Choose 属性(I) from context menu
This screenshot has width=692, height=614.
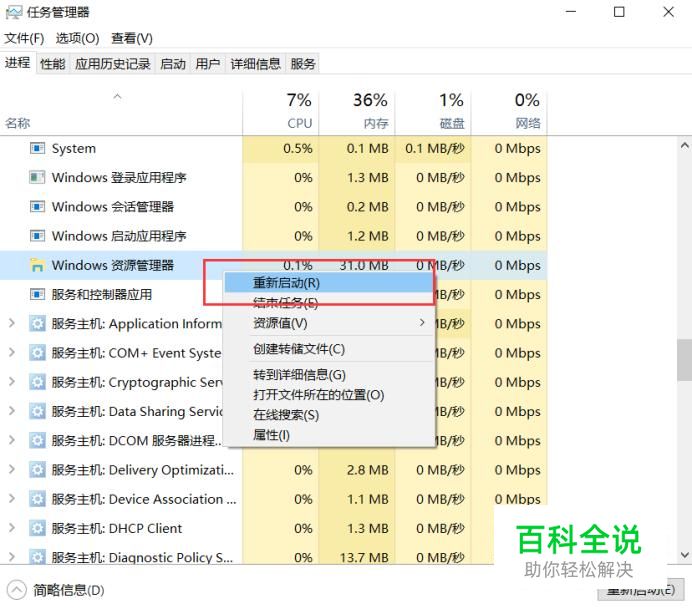(329, 435)
